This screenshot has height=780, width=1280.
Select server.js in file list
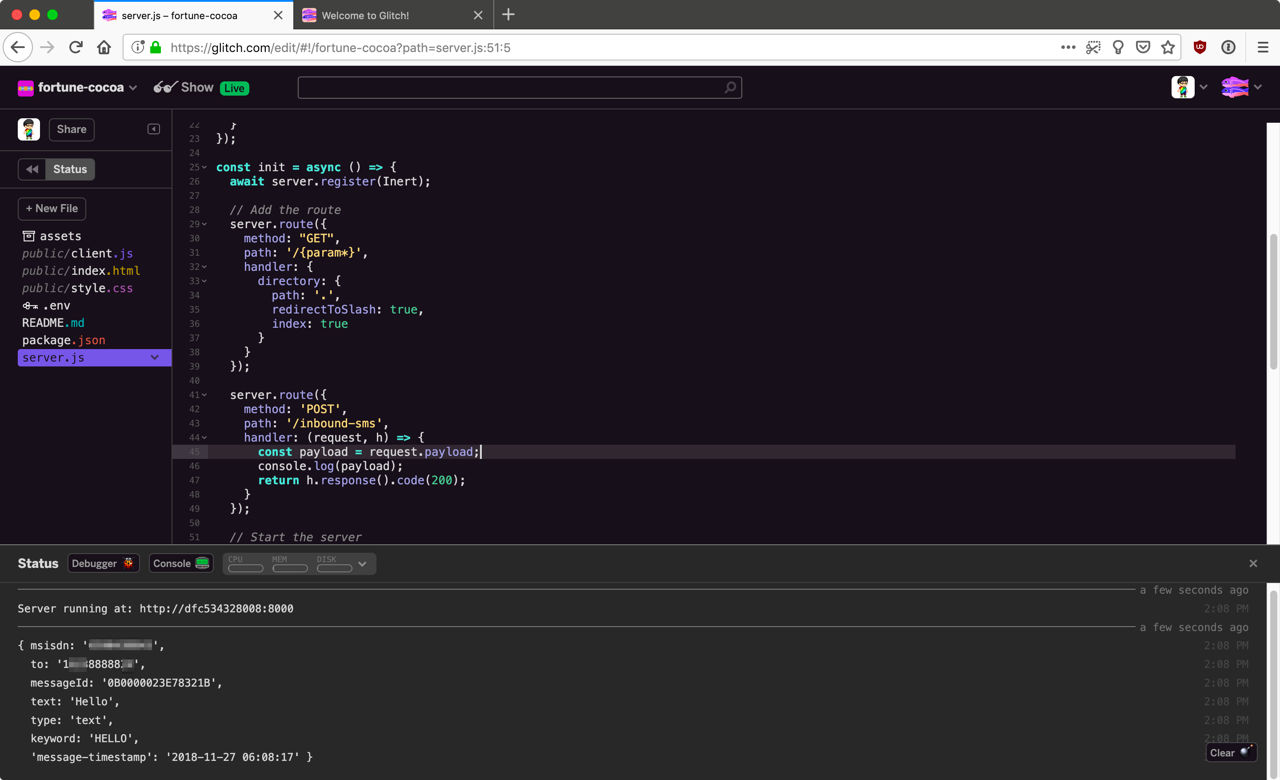coord(94,358)
